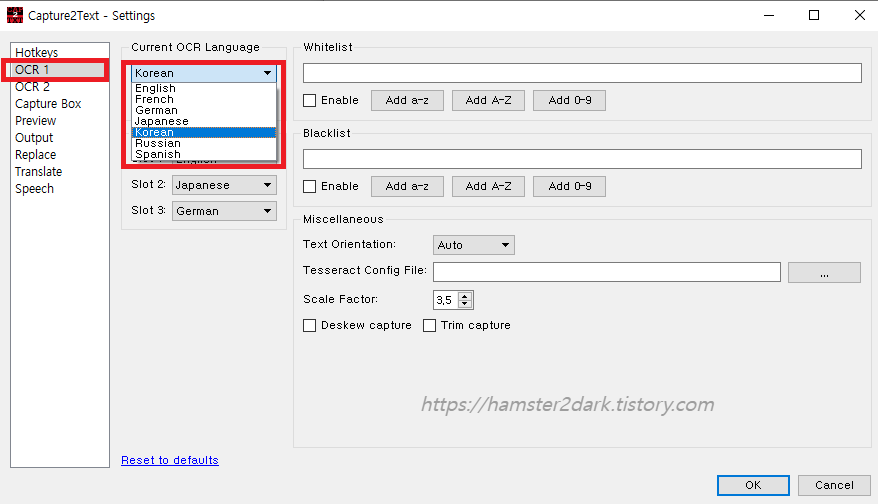The height and width of the screenshot is (504, 878).
Task: Click the Blacklist text field
Action: click(x=582, y=159)
